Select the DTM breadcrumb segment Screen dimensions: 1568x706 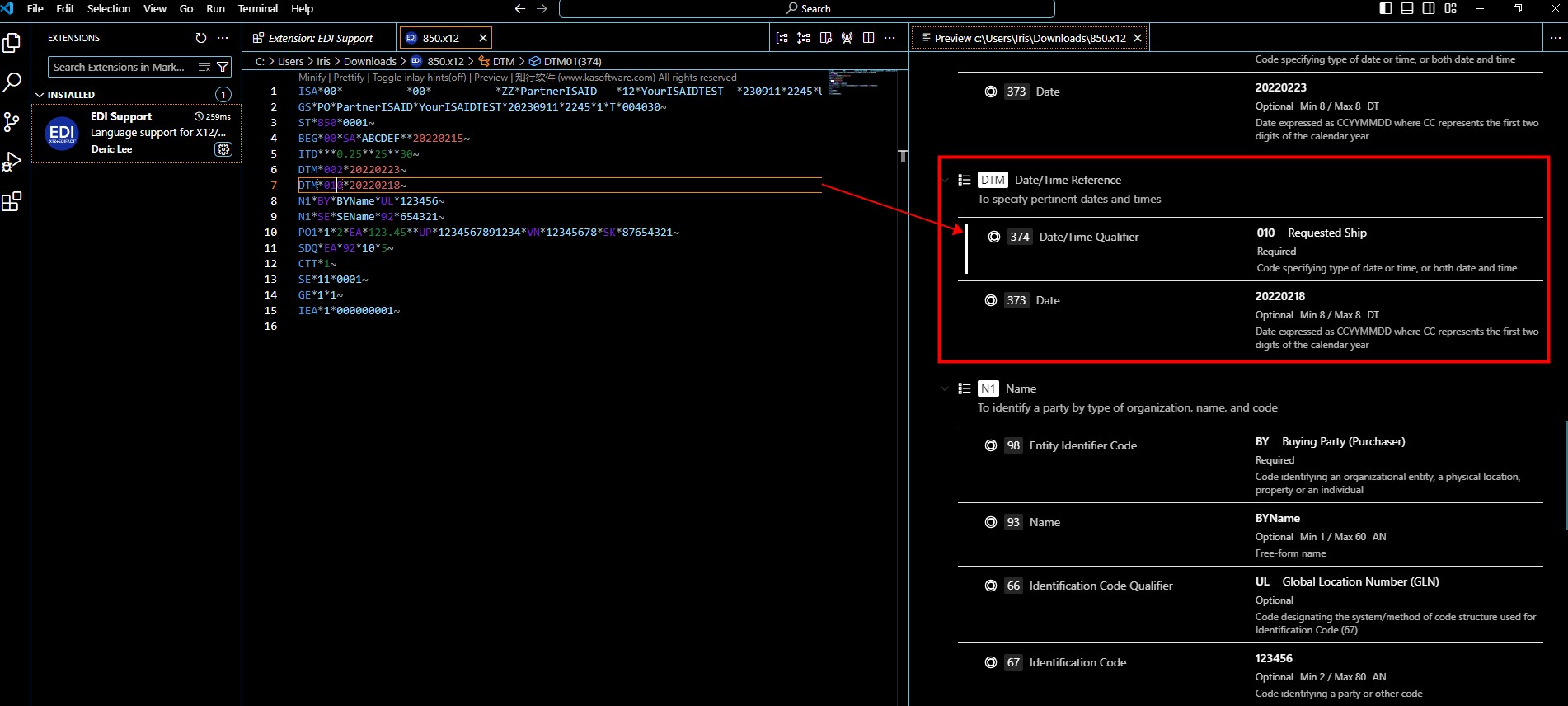pos(497,61)
